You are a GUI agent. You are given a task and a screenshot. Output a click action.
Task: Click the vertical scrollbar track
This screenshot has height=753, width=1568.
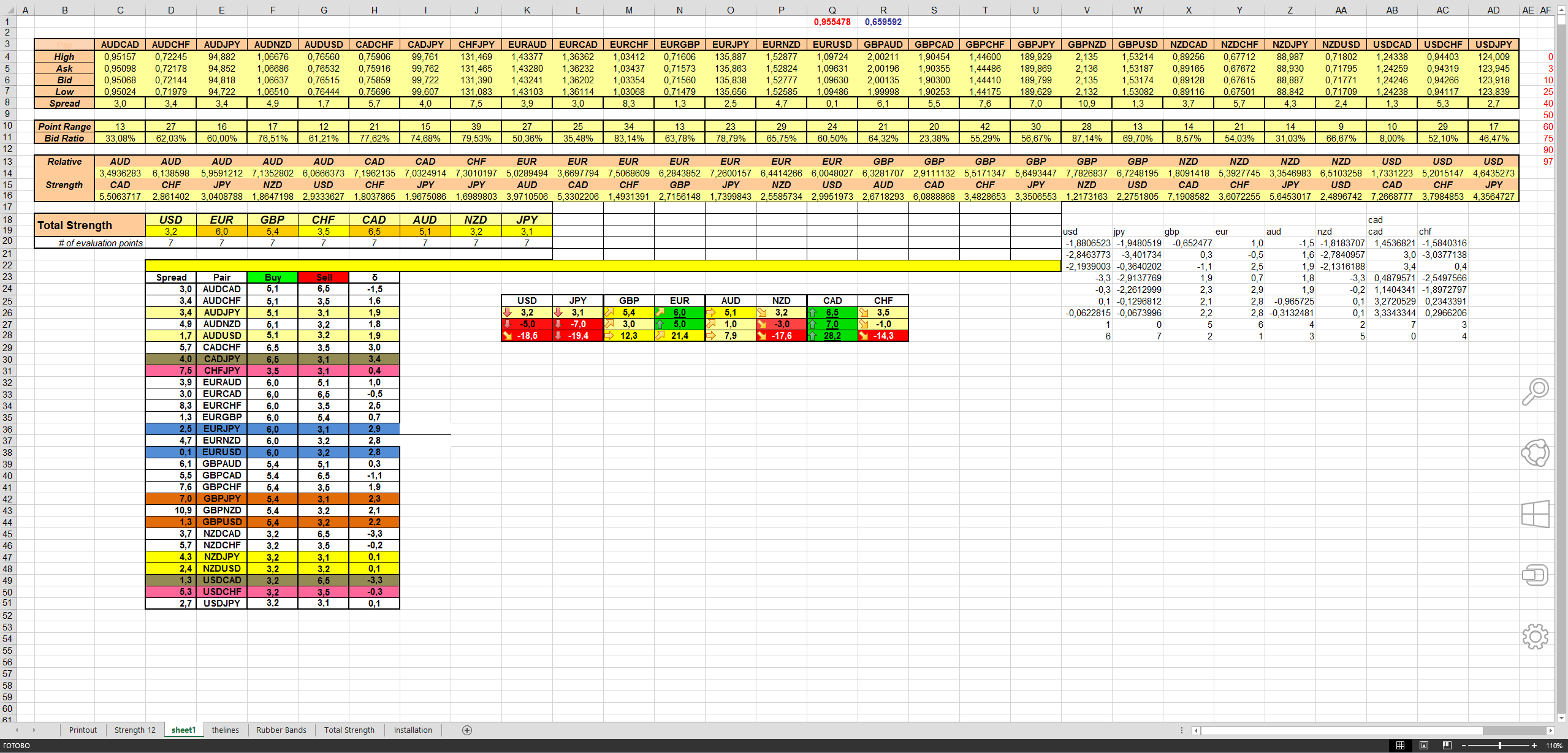(x=1561, y=368)
